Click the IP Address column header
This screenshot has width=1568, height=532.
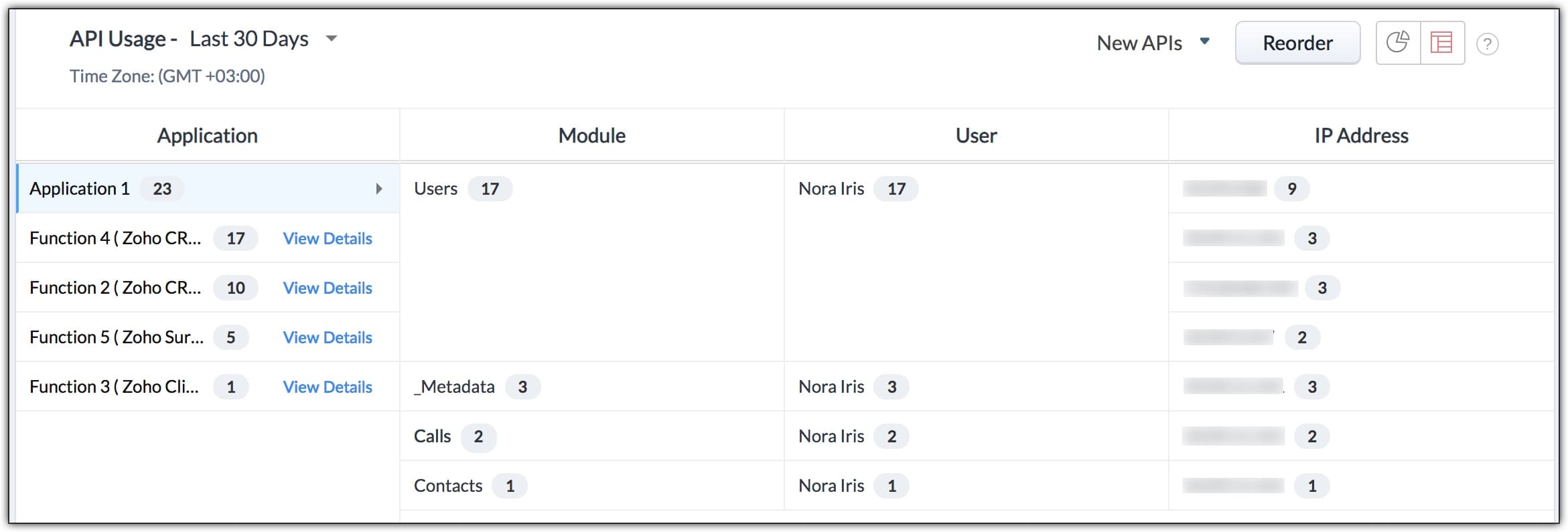[1361, 136]
